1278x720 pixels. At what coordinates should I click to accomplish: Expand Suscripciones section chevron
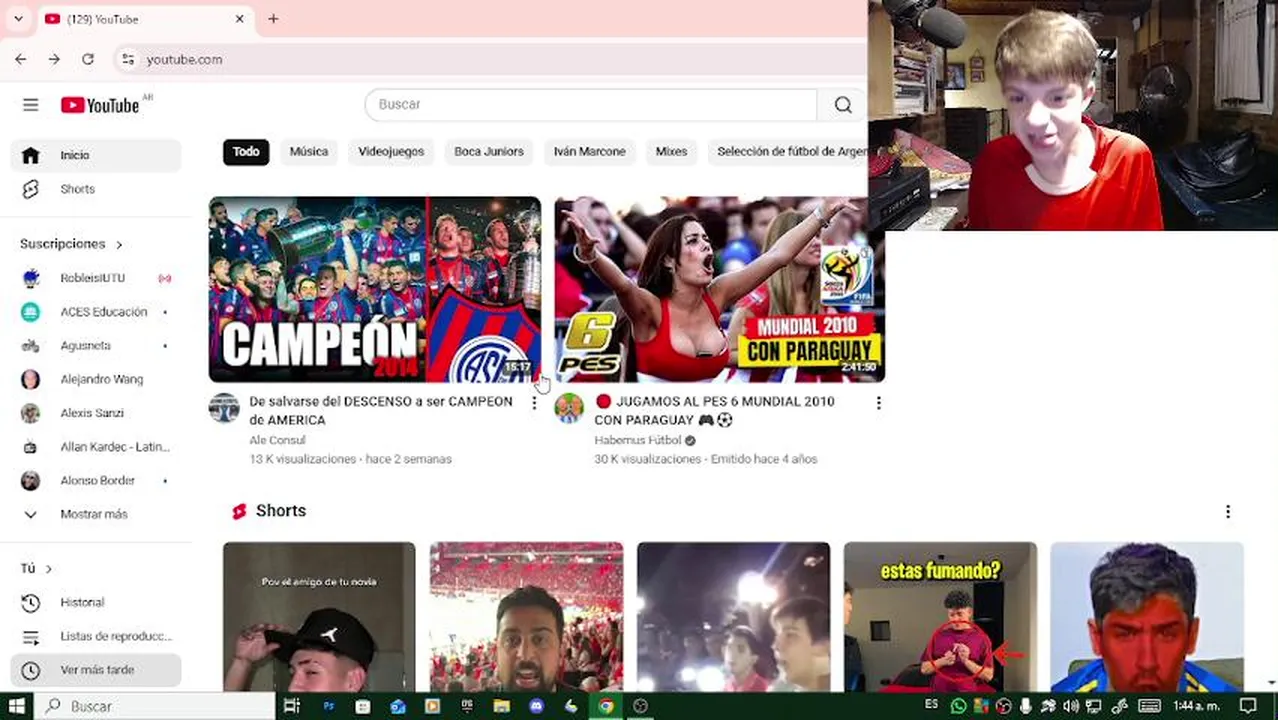pyautogui.click(x=119, y=244)
